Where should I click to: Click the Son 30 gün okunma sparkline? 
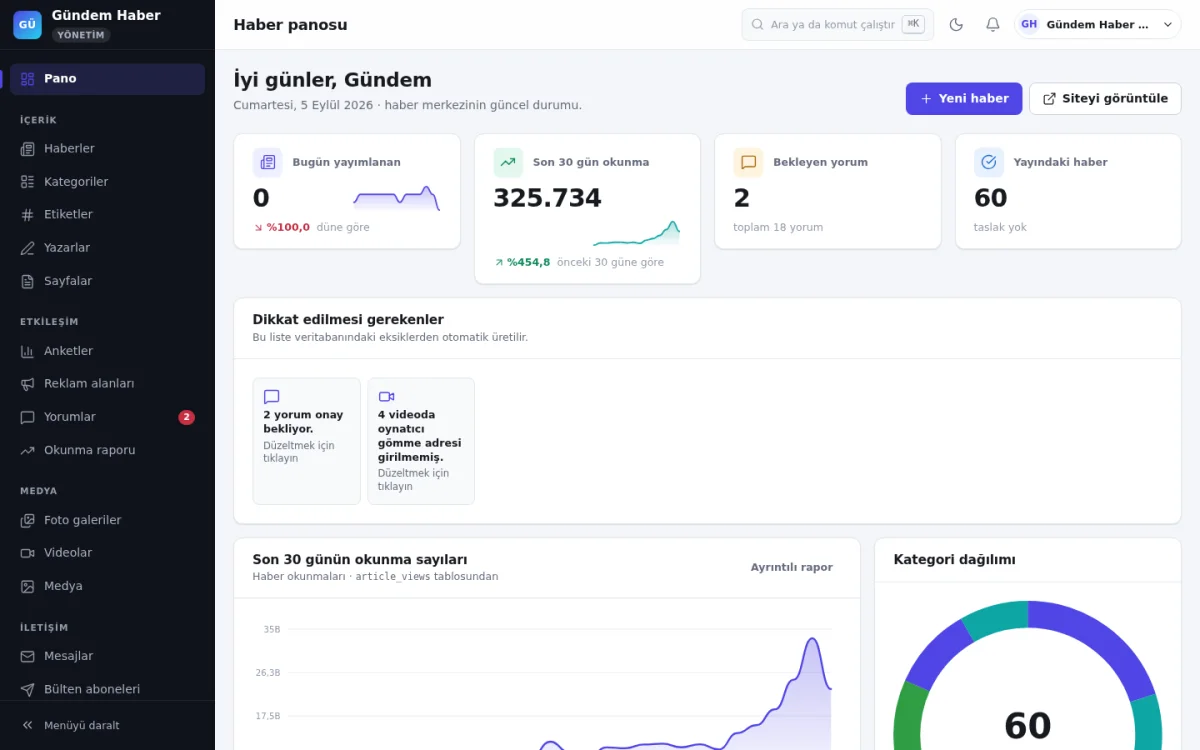(636, 232)
